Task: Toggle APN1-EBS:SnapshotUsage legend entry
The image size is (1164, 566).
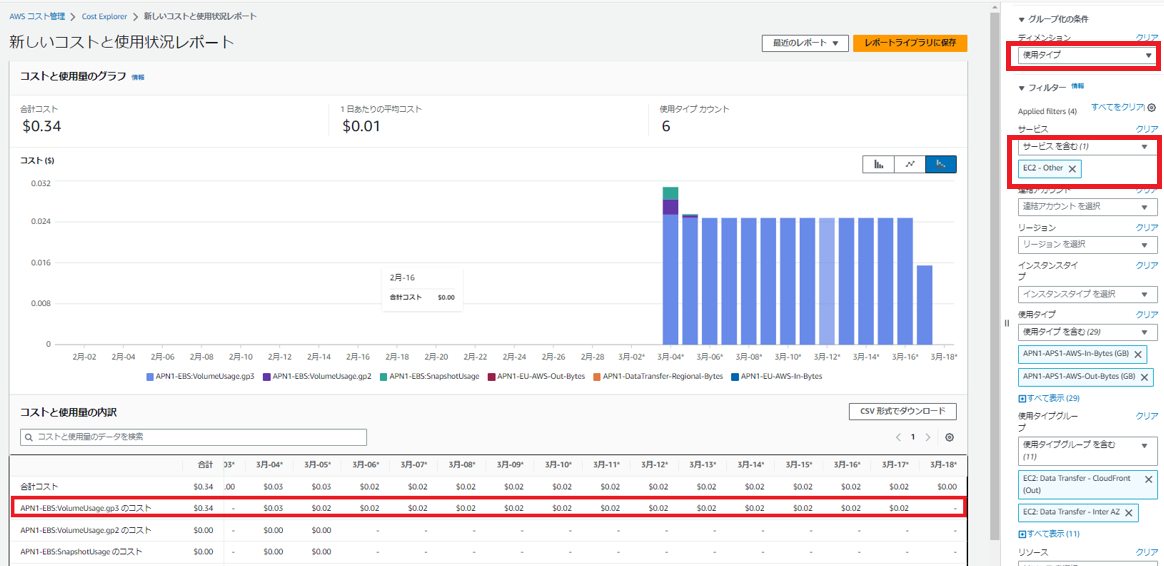Action: click(x=429, y=377)
